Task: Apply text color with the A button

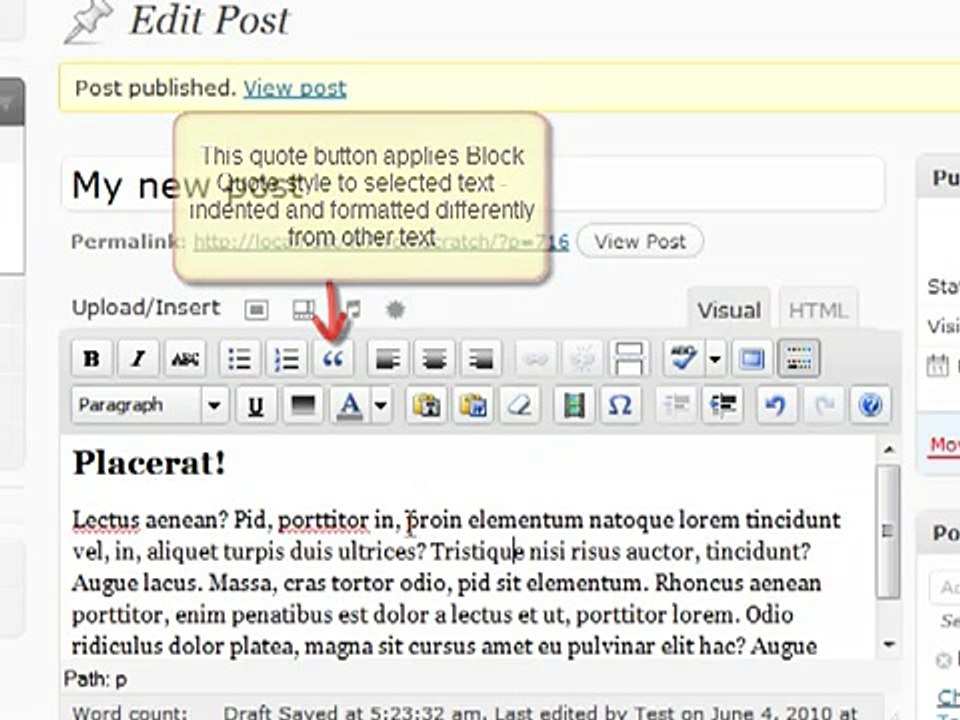Action: click(350, 405)
